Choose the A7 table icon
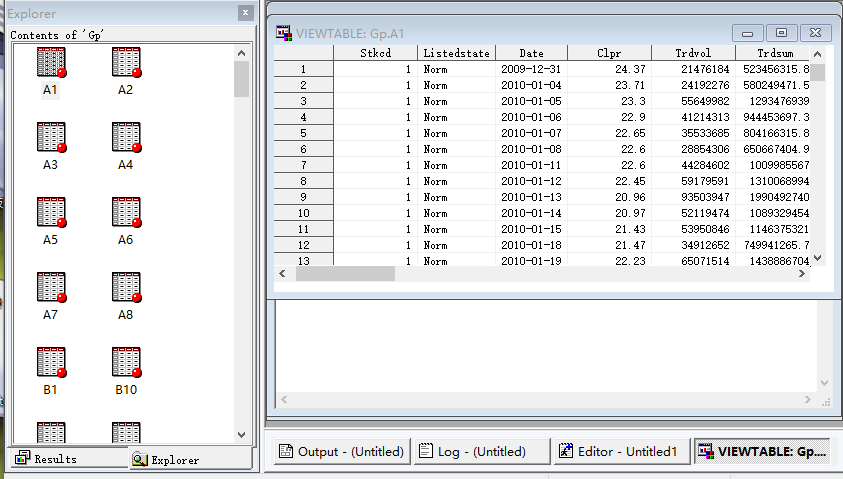Viewport: 843px width, 479px height. tap(51, 287)
